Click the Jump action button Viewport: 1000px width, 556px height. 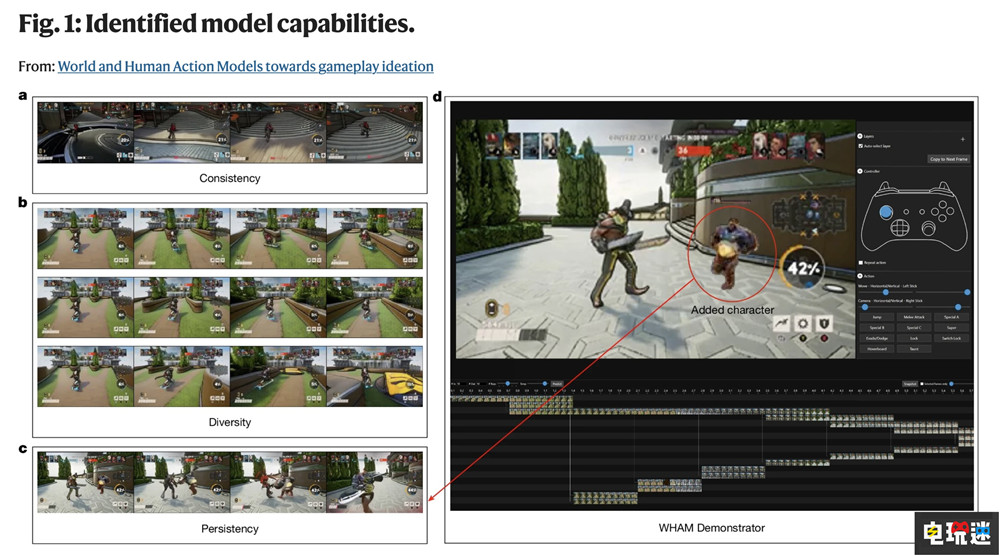click(876, 317)
